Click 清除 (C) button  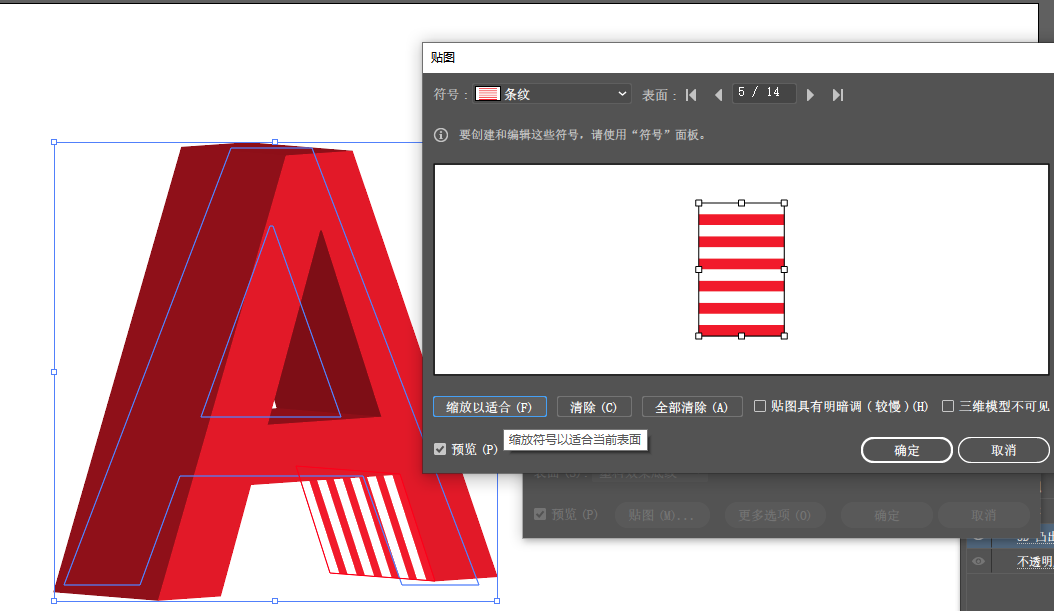[594, 407]
